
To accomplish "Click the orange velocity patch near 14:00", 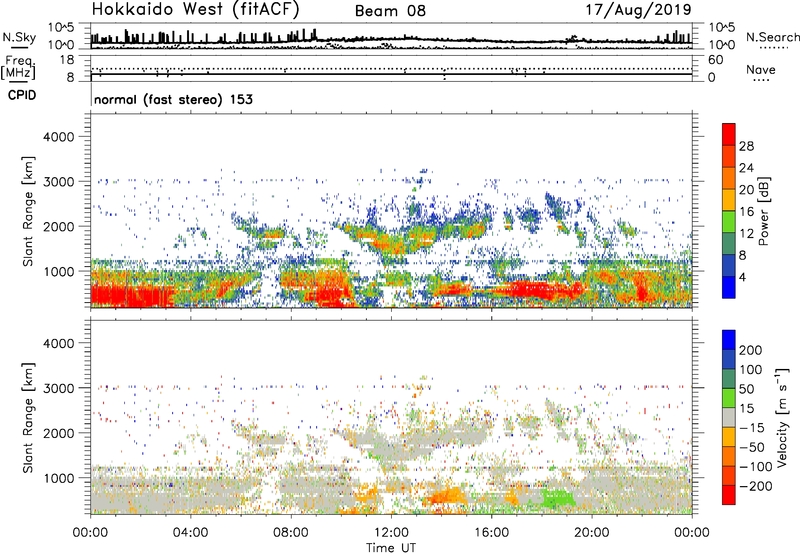I will pos(446,496).
